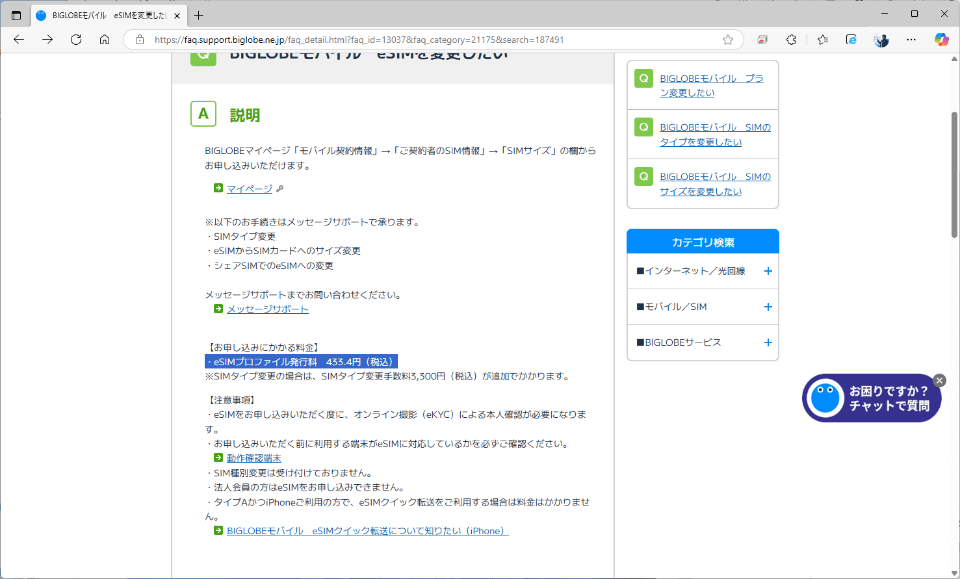Open the マイページ link
Viewport: 960px width, 579px height.
(x=250, y=189)
